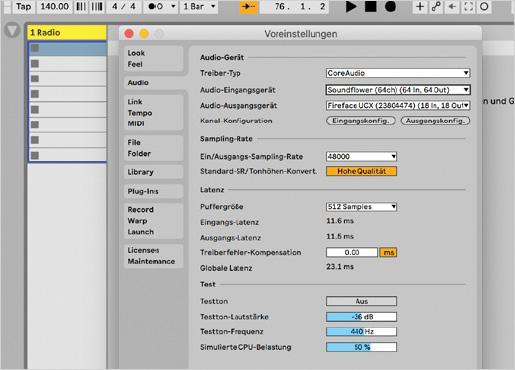This screenshot has width=515, height=370.
Task: Click the eighth clip slot stop button in 1 Radio
Action: [35, 155]
